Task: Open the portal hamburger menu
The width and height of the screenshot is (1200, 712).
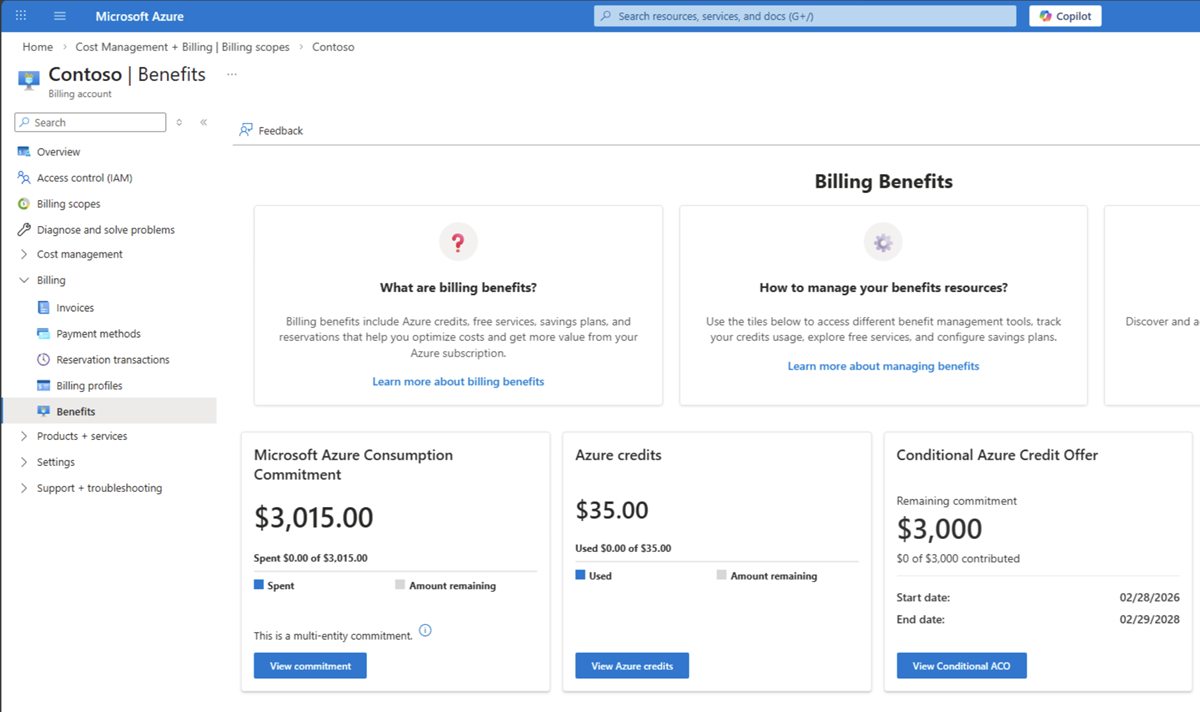Action: click(x=60, y=16)
